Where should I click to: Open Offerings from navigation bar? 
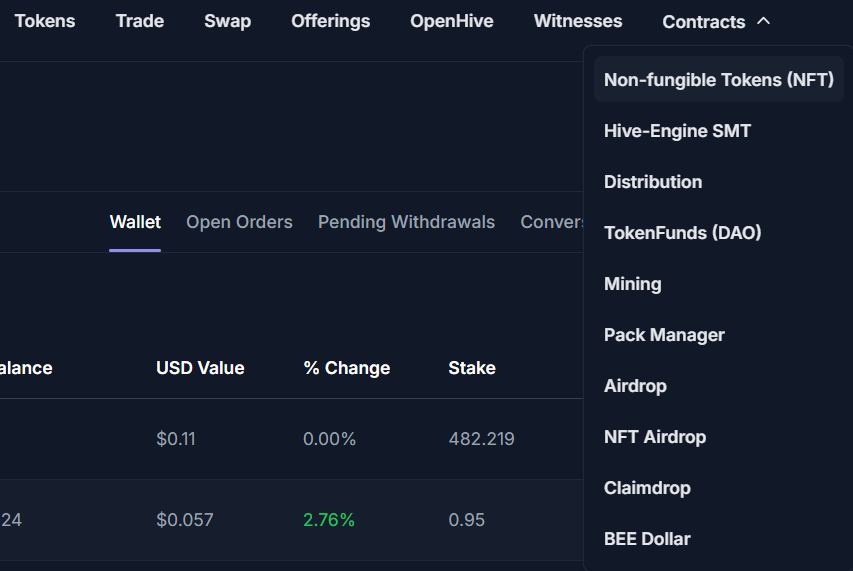(x=330, y=21)
